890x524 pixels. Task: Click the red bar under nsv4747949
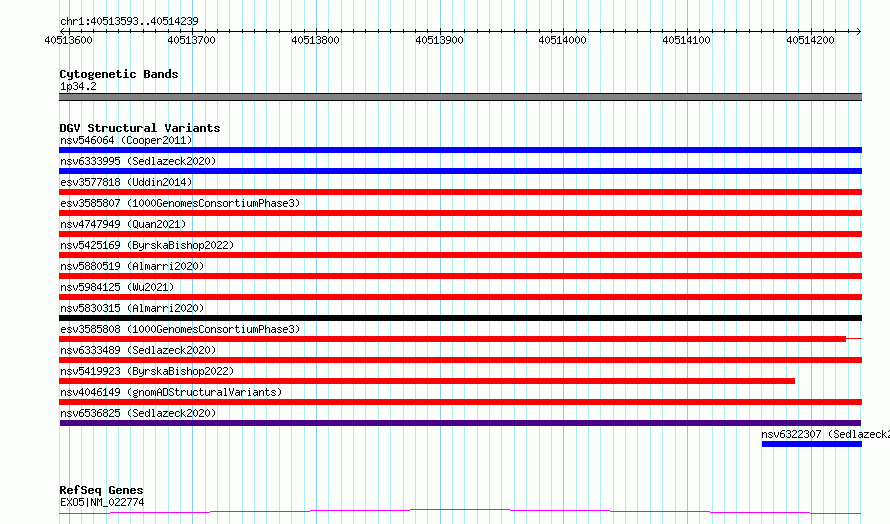pyautogui.click(x=460, y=234)
